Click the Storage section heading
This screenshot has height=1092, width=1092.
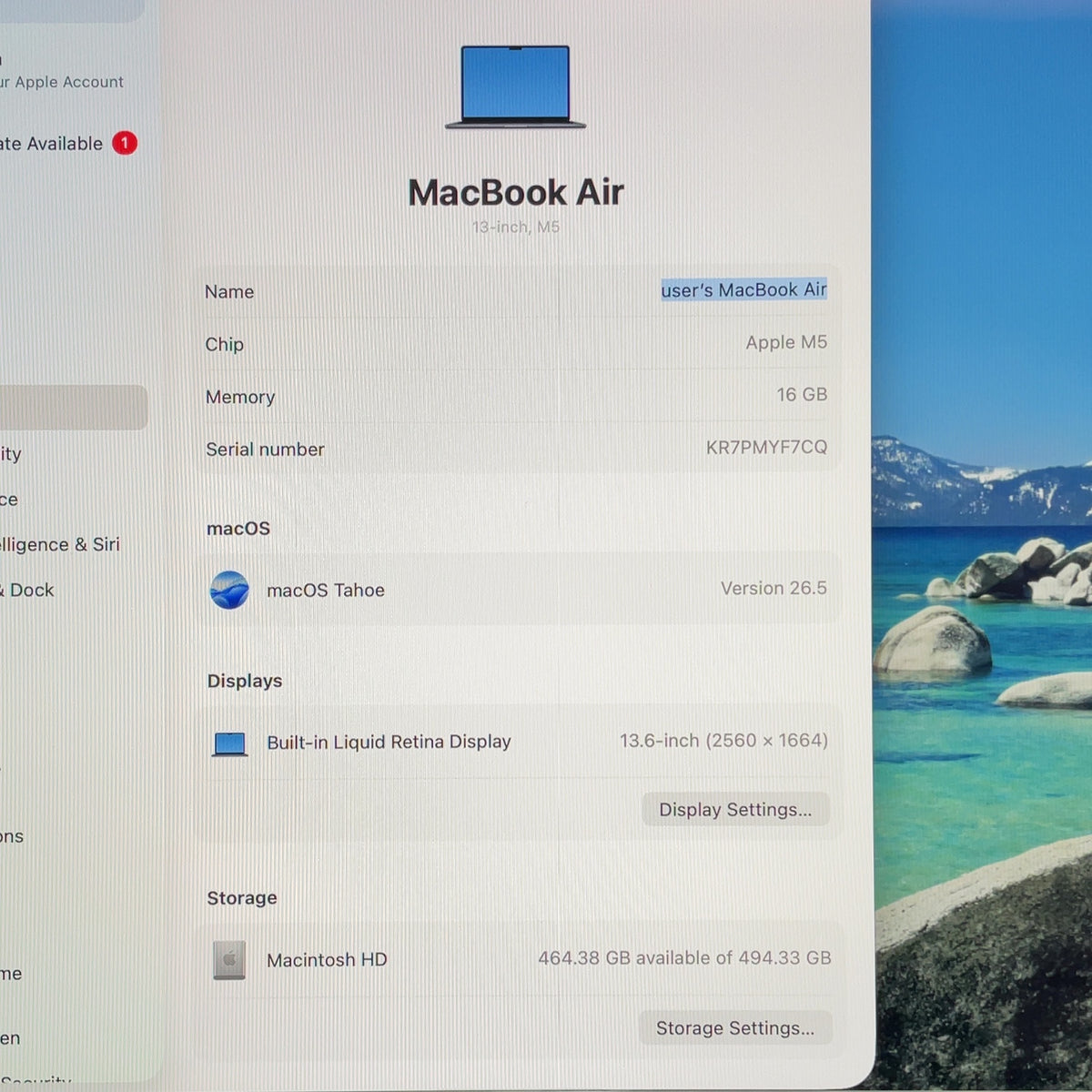[x=242, y=897]
